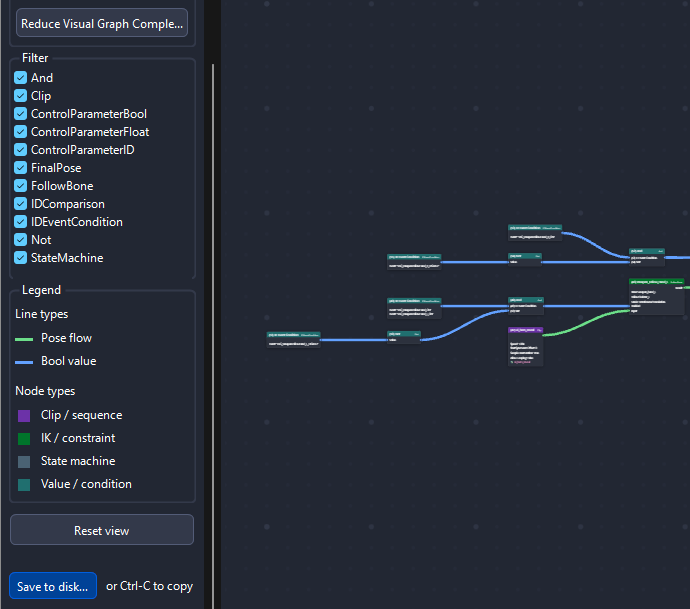Click Save to disk button
This screenshot has width=690, height=609.
coord(53,586)
